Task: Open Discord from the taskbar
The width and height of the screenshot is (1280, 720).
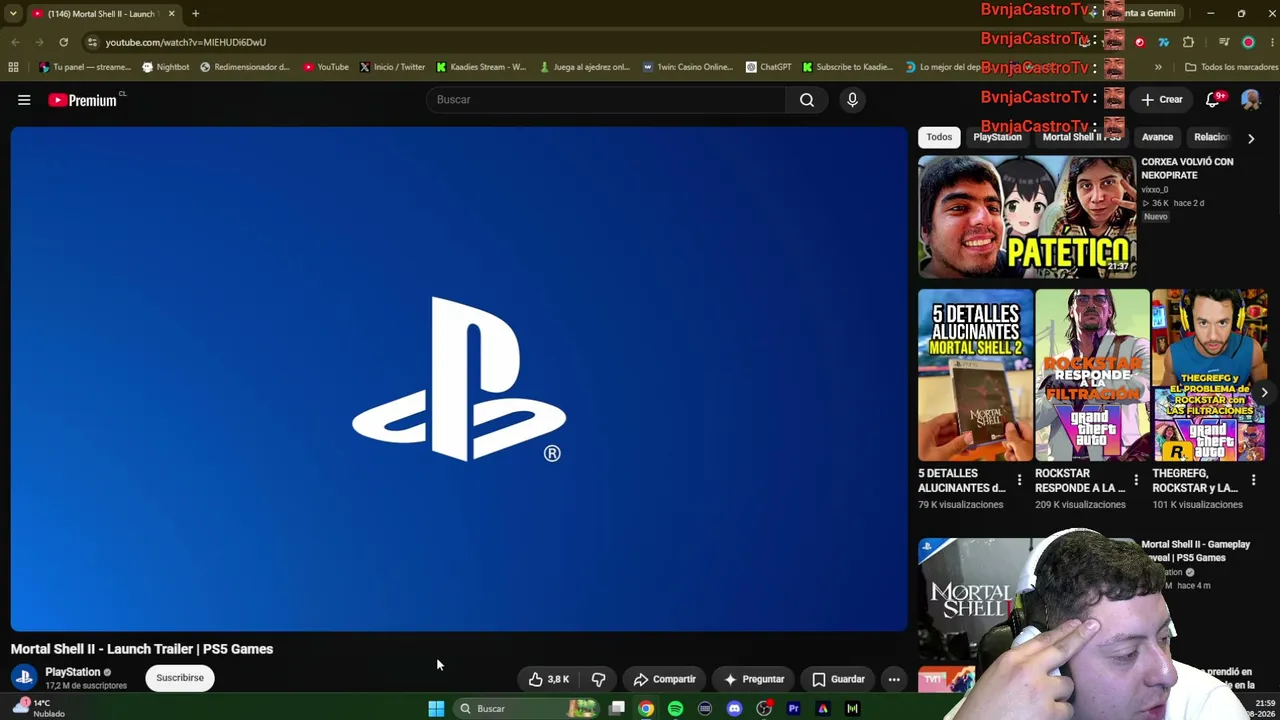Action: click(734, 708)
